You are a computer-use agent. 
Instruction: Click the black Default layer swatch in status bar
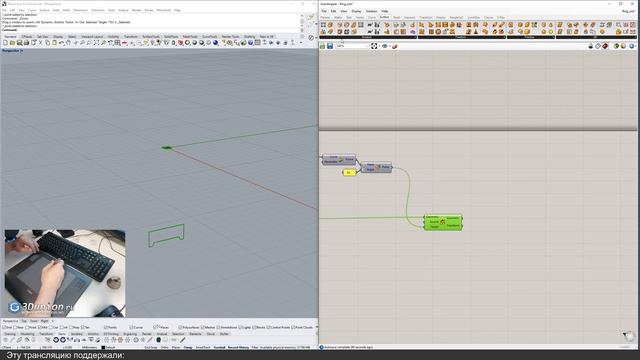[x=103, y=347]
